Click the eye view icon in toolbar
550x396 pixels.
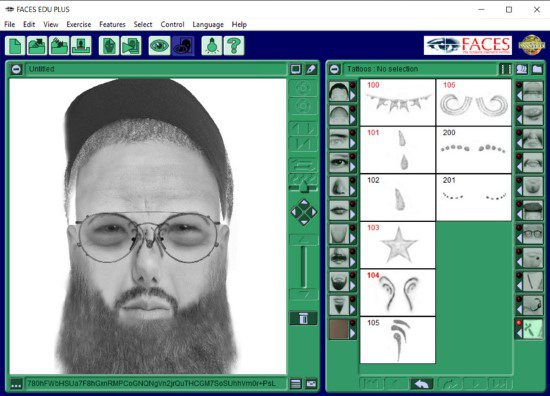159,46
